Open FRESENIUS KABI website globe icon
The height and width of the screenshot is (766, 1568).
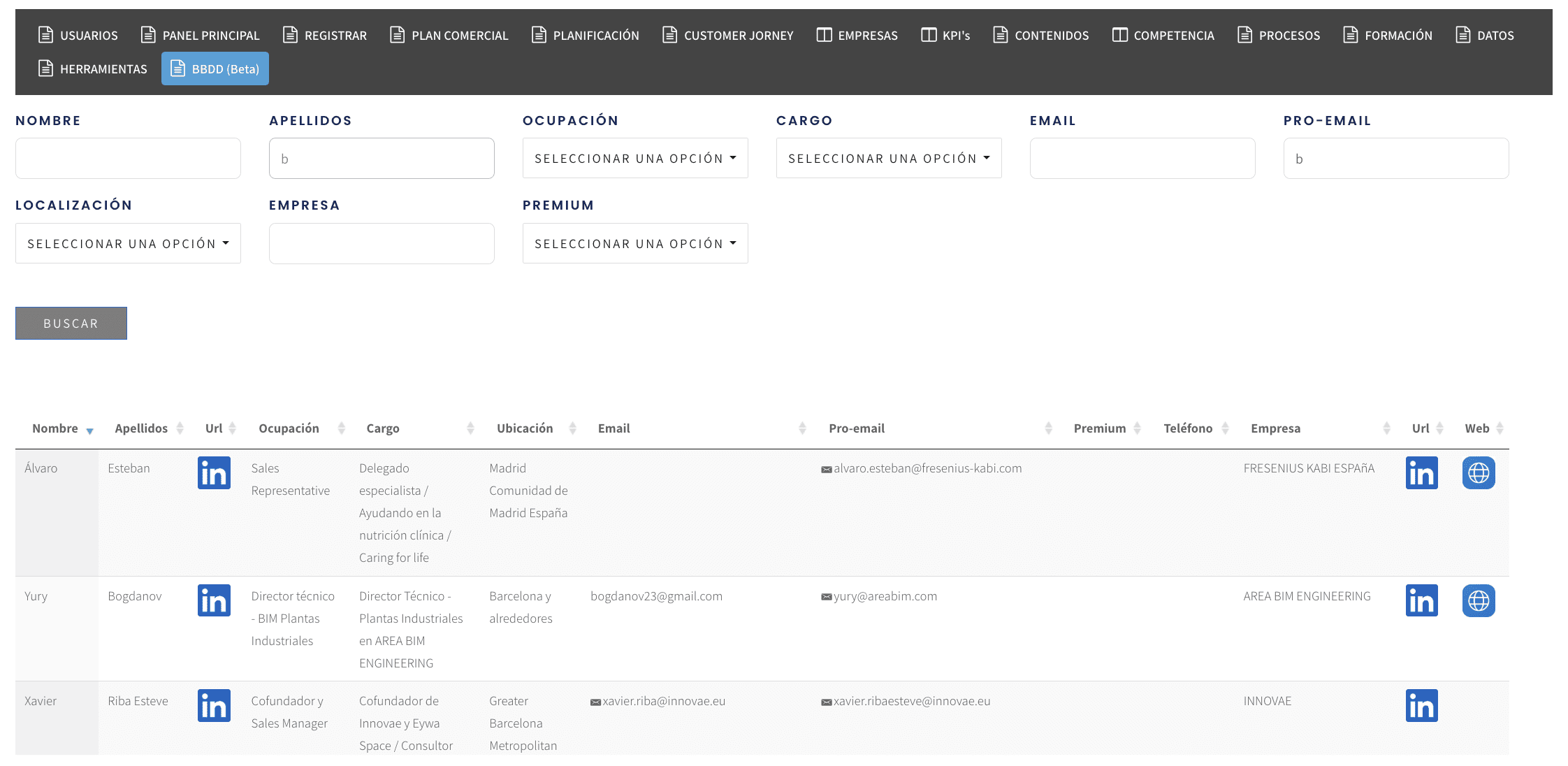pos(1479,473)
